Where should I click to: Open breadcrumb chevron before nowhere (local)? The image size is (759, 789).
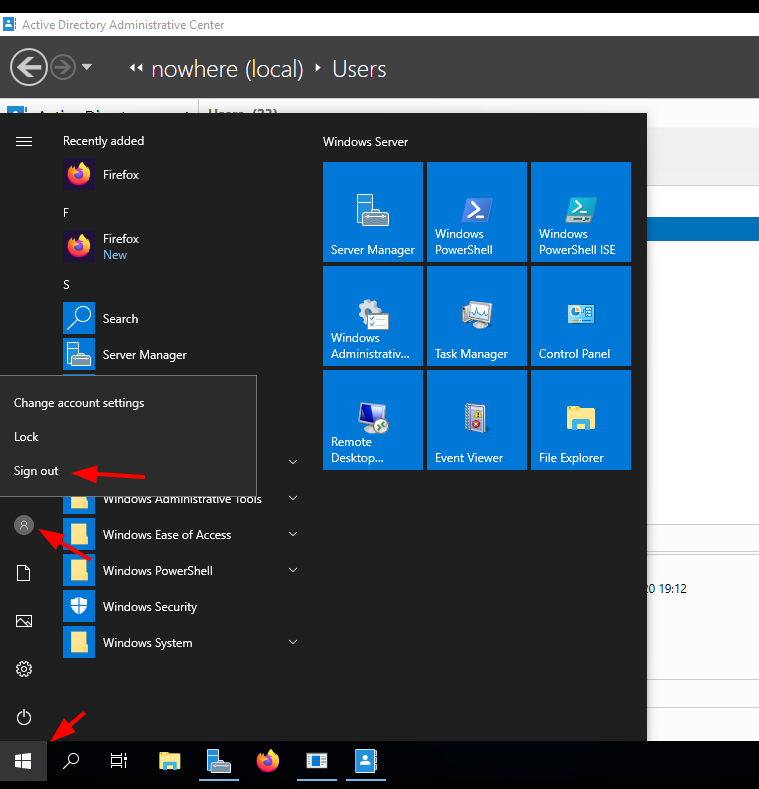point(136,67)
